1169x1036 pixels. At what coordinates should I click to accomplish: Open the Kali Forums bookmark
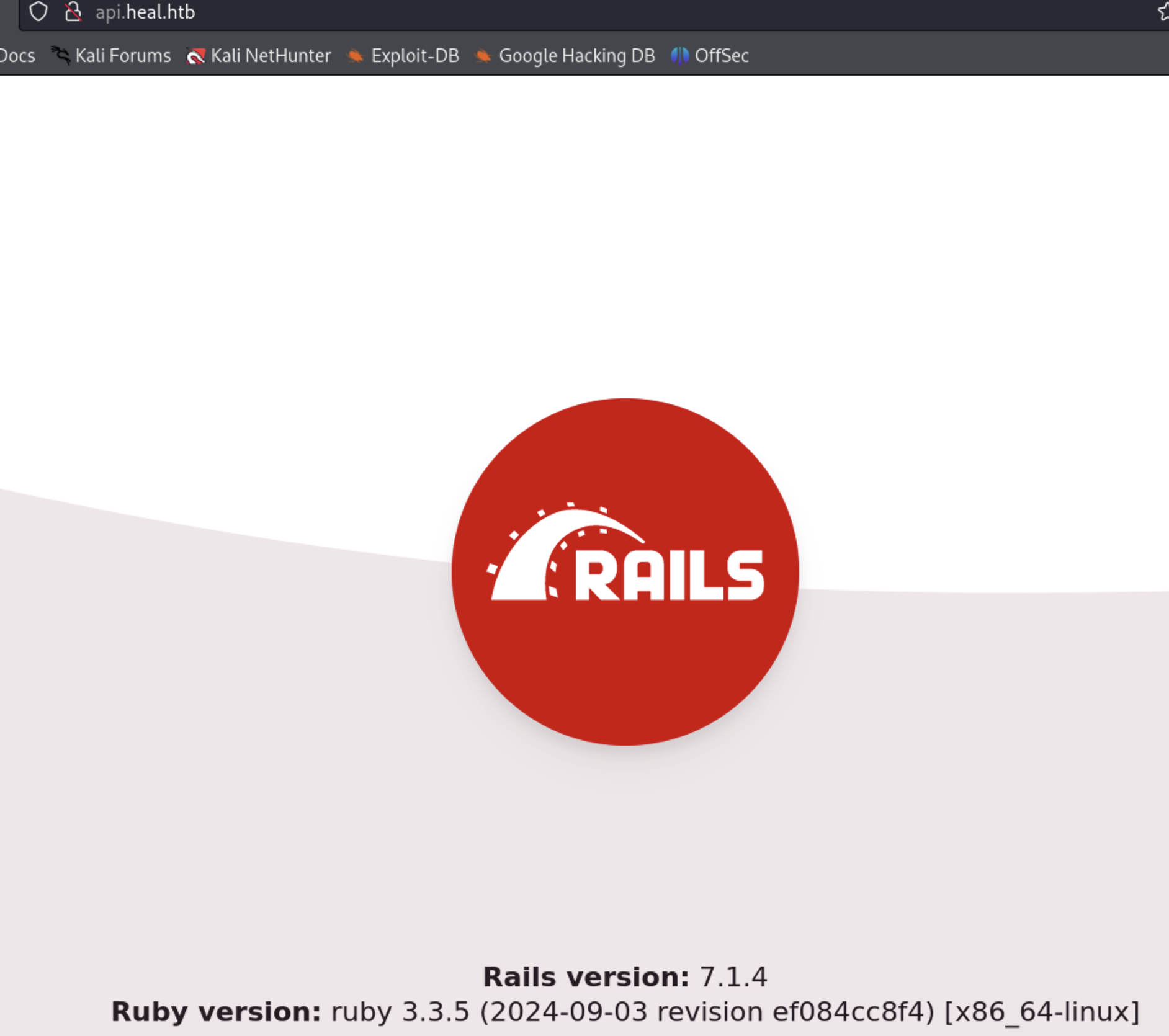pos(111,56)
